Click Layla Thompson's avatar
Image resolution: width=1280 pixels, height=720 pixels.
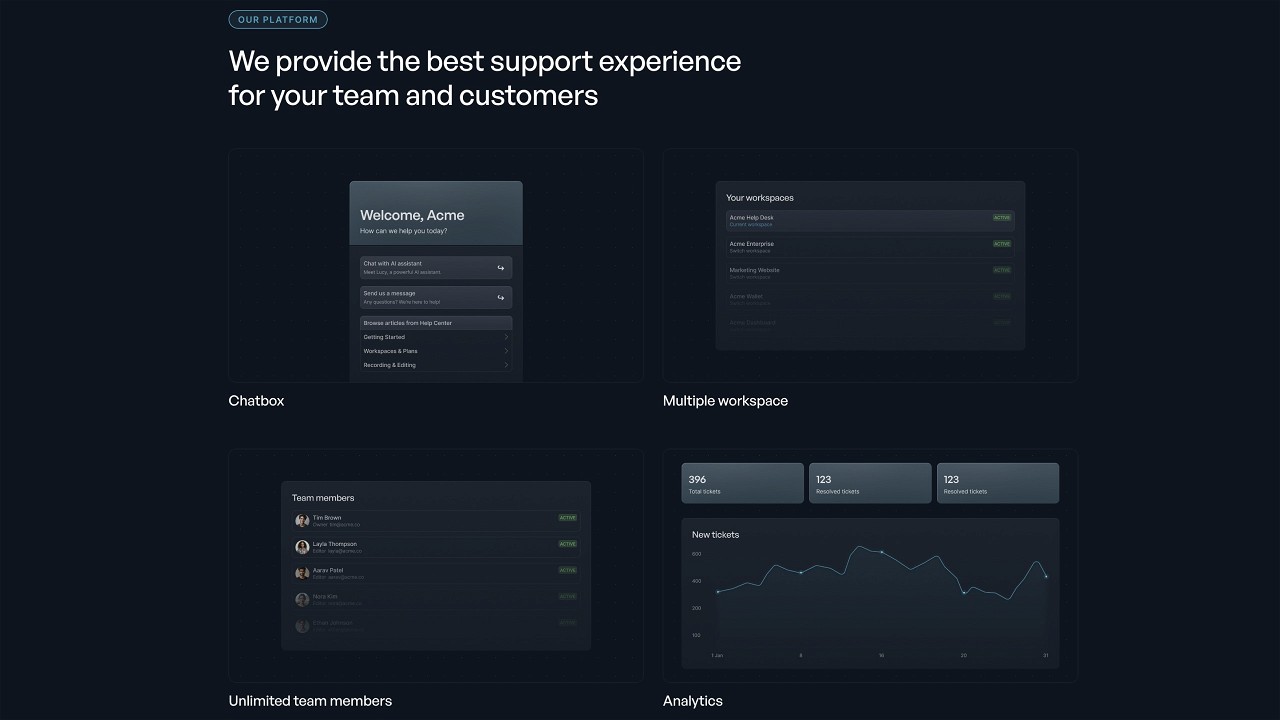click(x=302, y=547)
